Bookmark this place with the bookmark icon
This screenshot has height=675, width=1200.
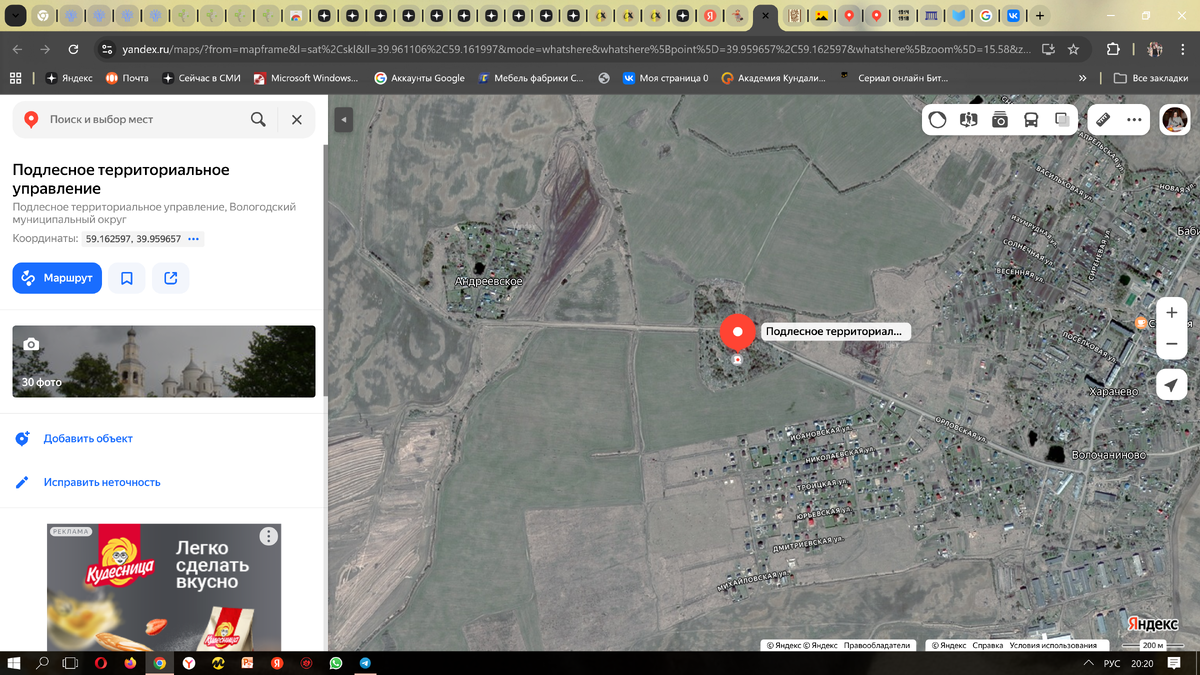(127, 278)
